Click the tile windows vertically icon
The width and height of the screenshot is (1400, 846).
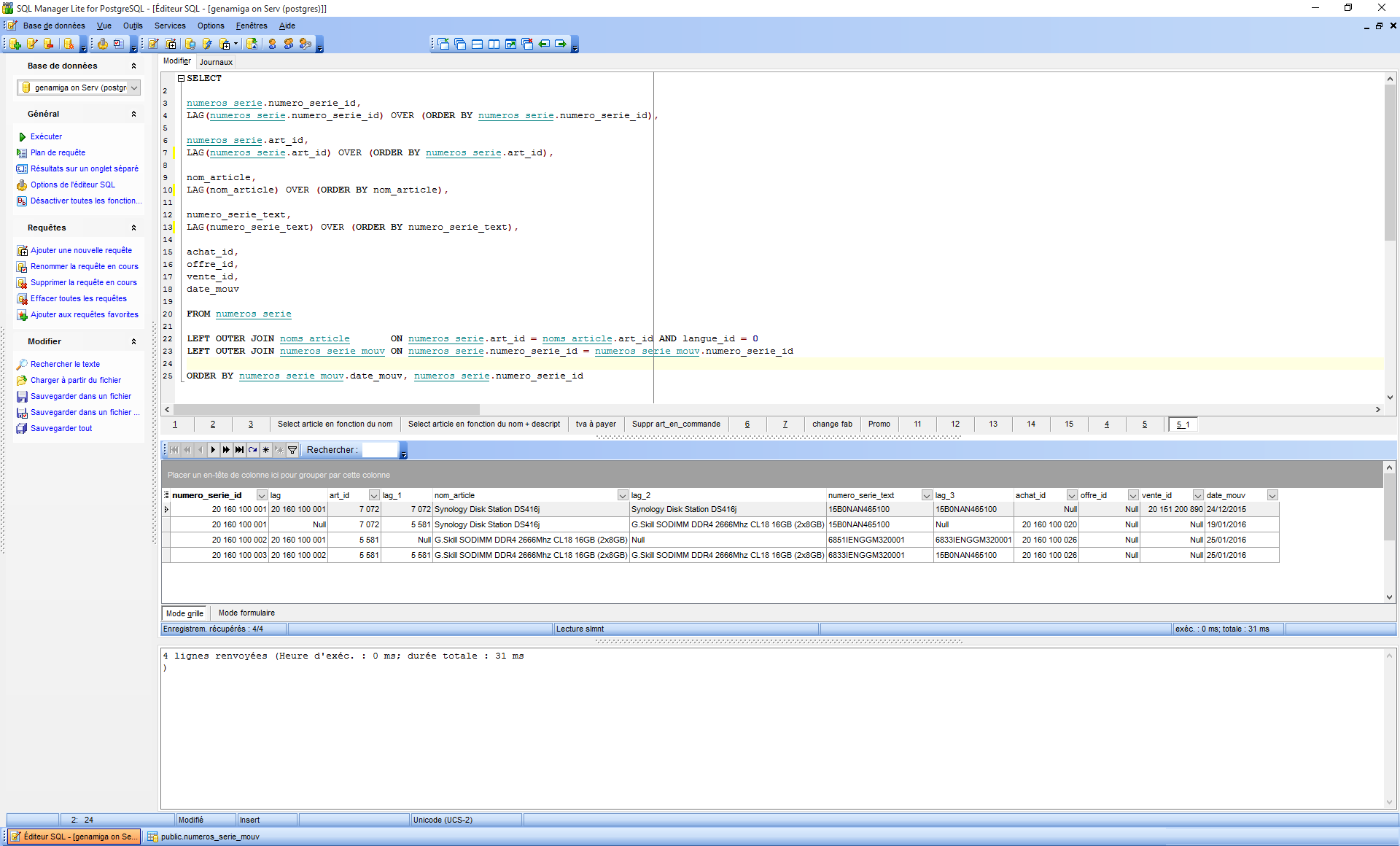[x=494, y=44]
